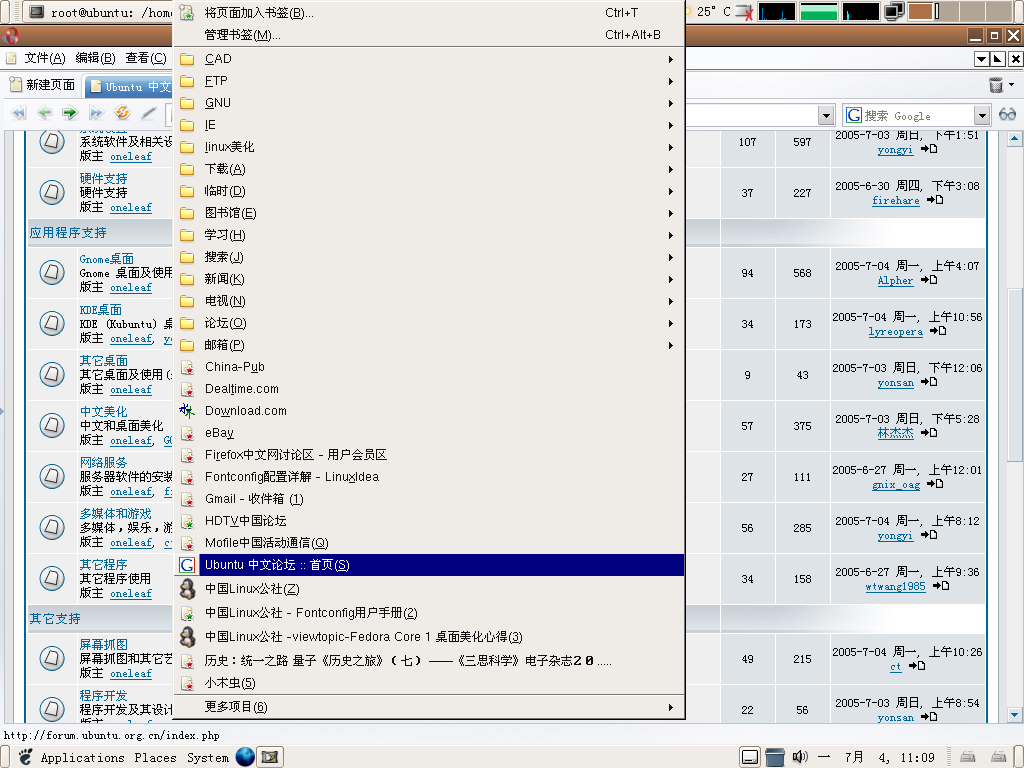Click the Opera logo in the title bar
This screenshot has width=1024, height=768.
coord(11,35)
